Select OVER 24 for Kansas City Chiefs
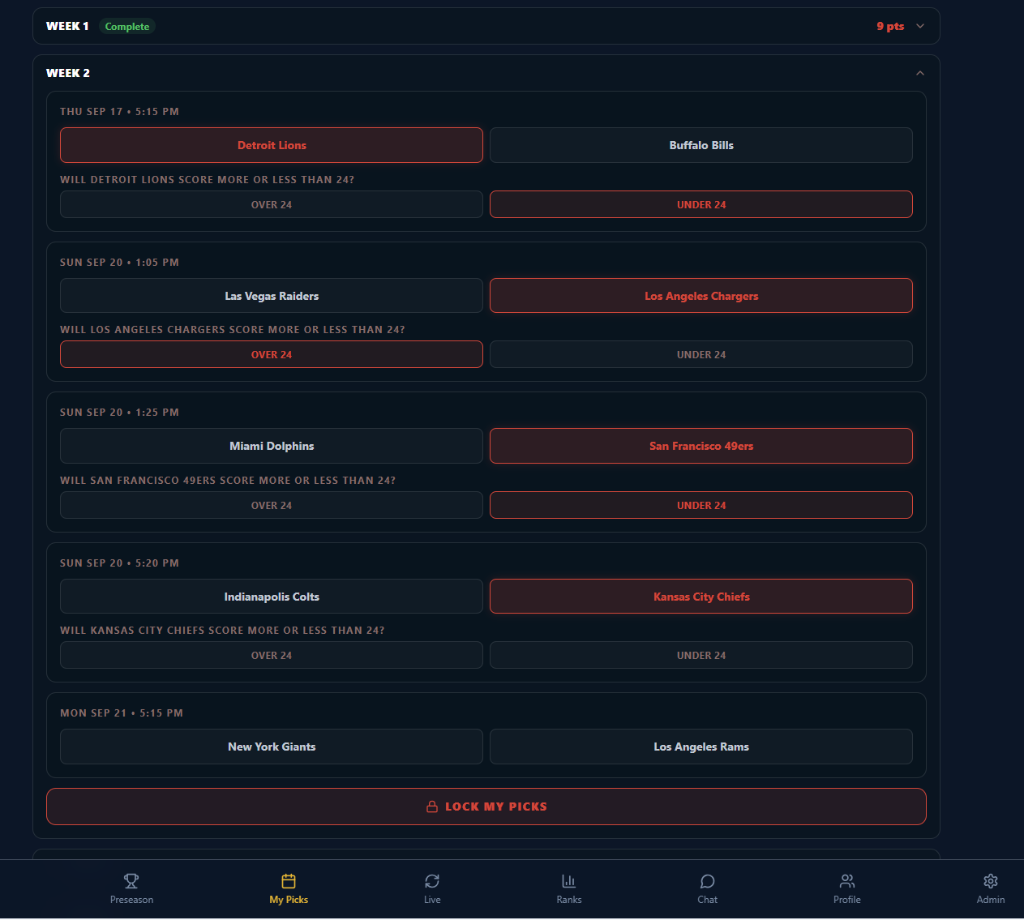 [271, 655]
